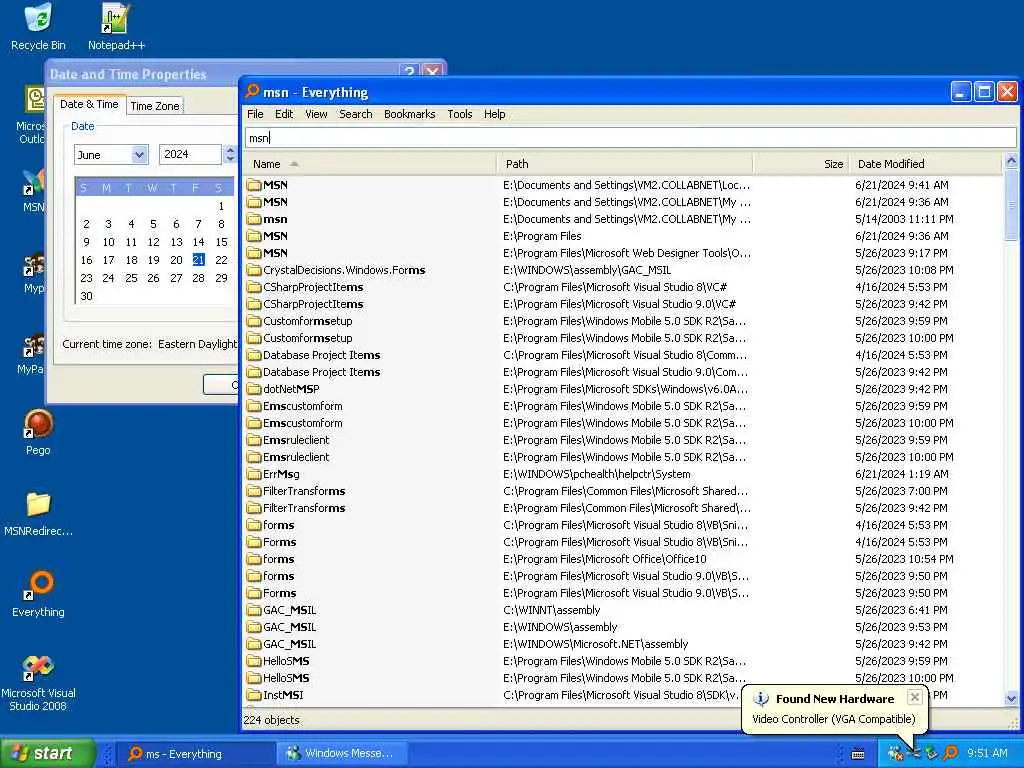This screenshot has height=768, width=1024.
Task: Sort results by Path column header
Action: coord(626,164)
